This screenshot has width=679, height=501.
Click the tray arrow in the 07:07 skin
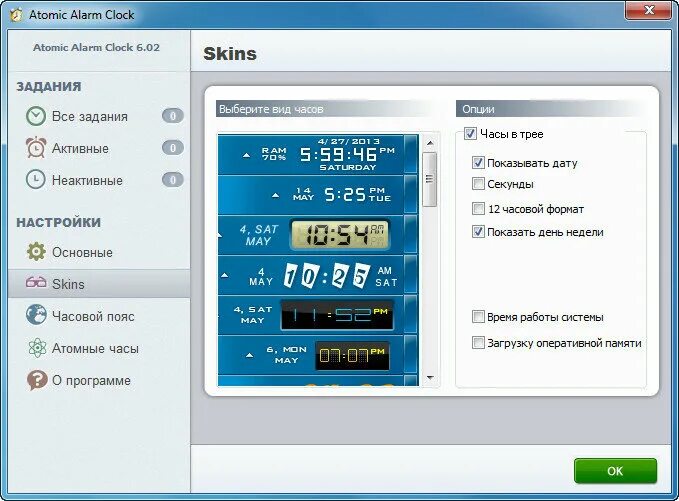point(249,356)
